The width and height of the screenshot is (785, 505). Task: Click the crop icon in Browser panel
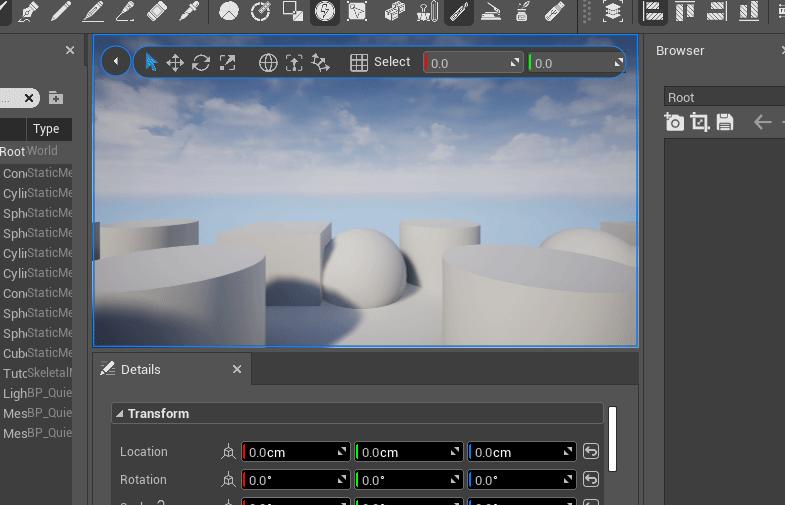point(699,122)
